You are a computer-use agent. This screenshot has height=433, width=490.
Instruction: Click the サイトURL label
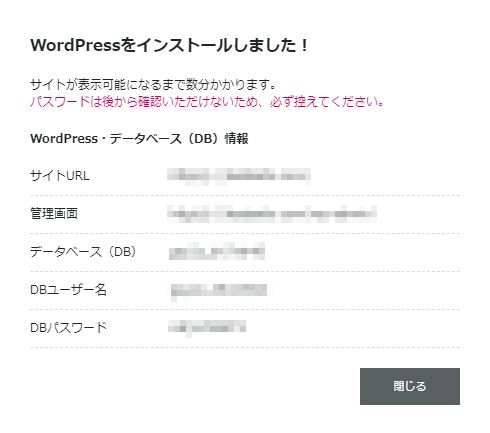tap(60, 176)
